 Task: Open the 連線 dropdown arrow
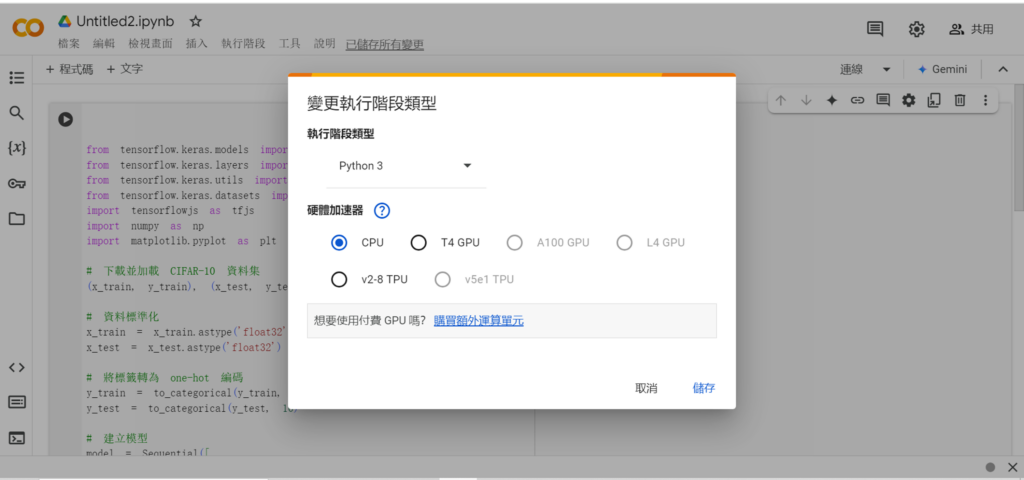[x=885, y=69]
